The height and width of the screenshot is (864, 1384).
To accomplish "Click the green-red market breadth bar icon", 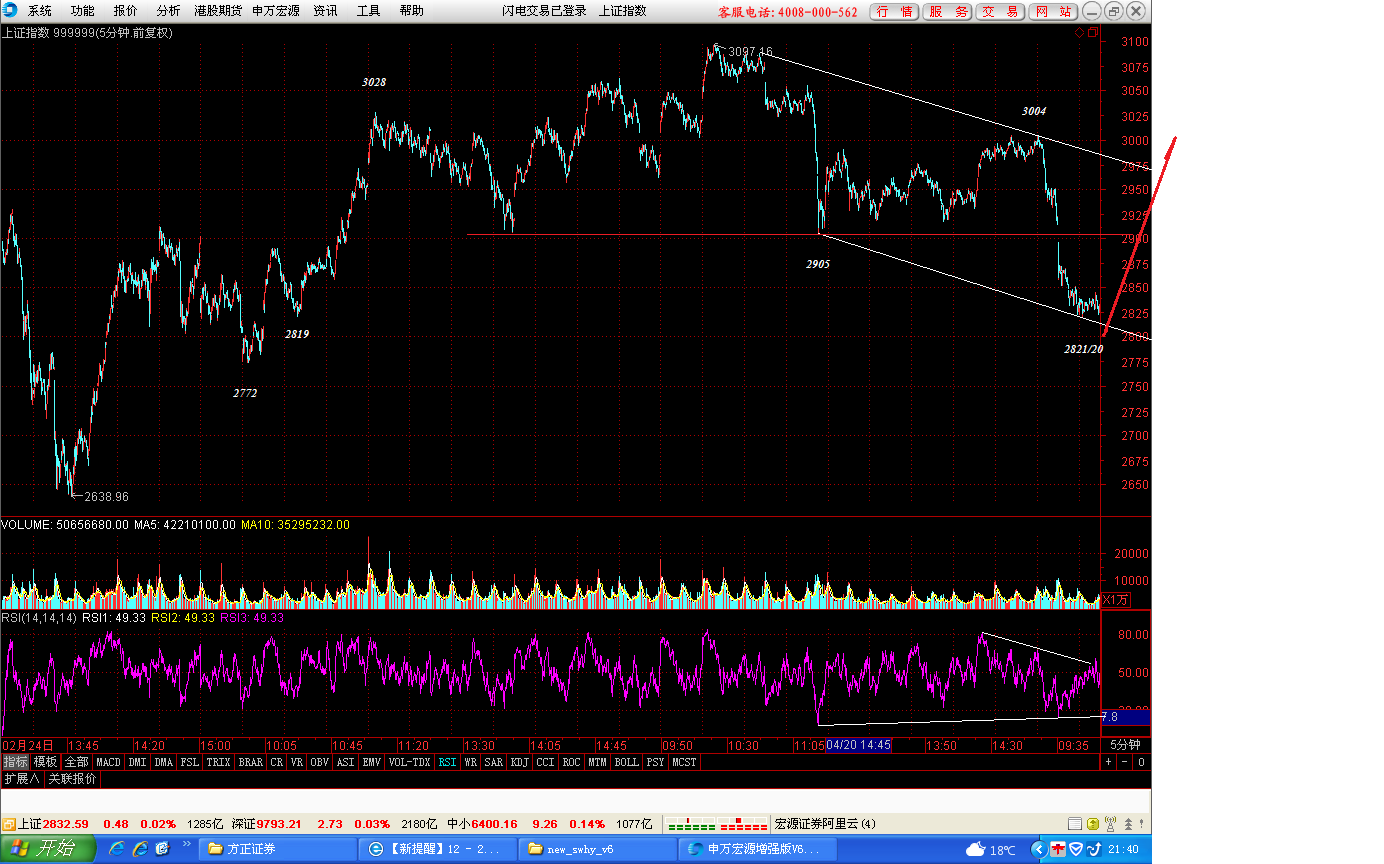I will point(717,824).
